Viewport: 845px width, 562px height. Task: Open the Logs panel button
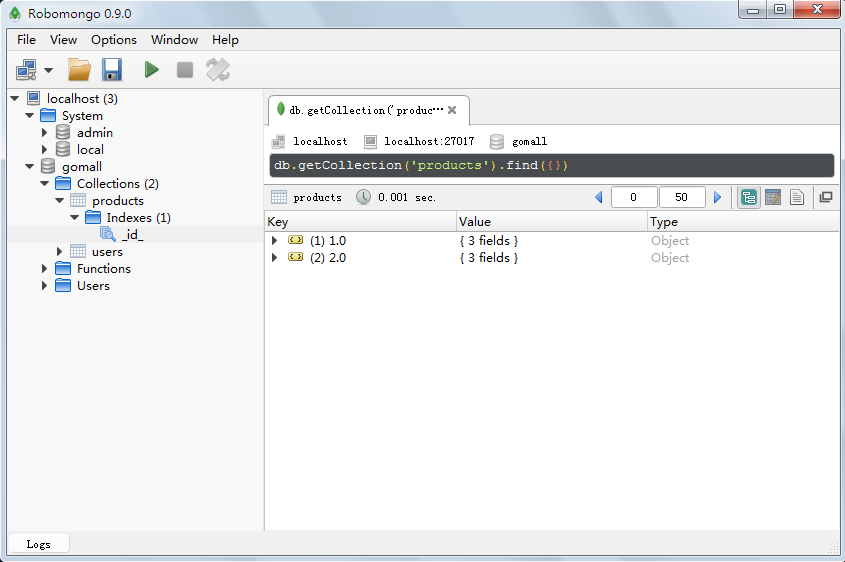click(39, 544)
